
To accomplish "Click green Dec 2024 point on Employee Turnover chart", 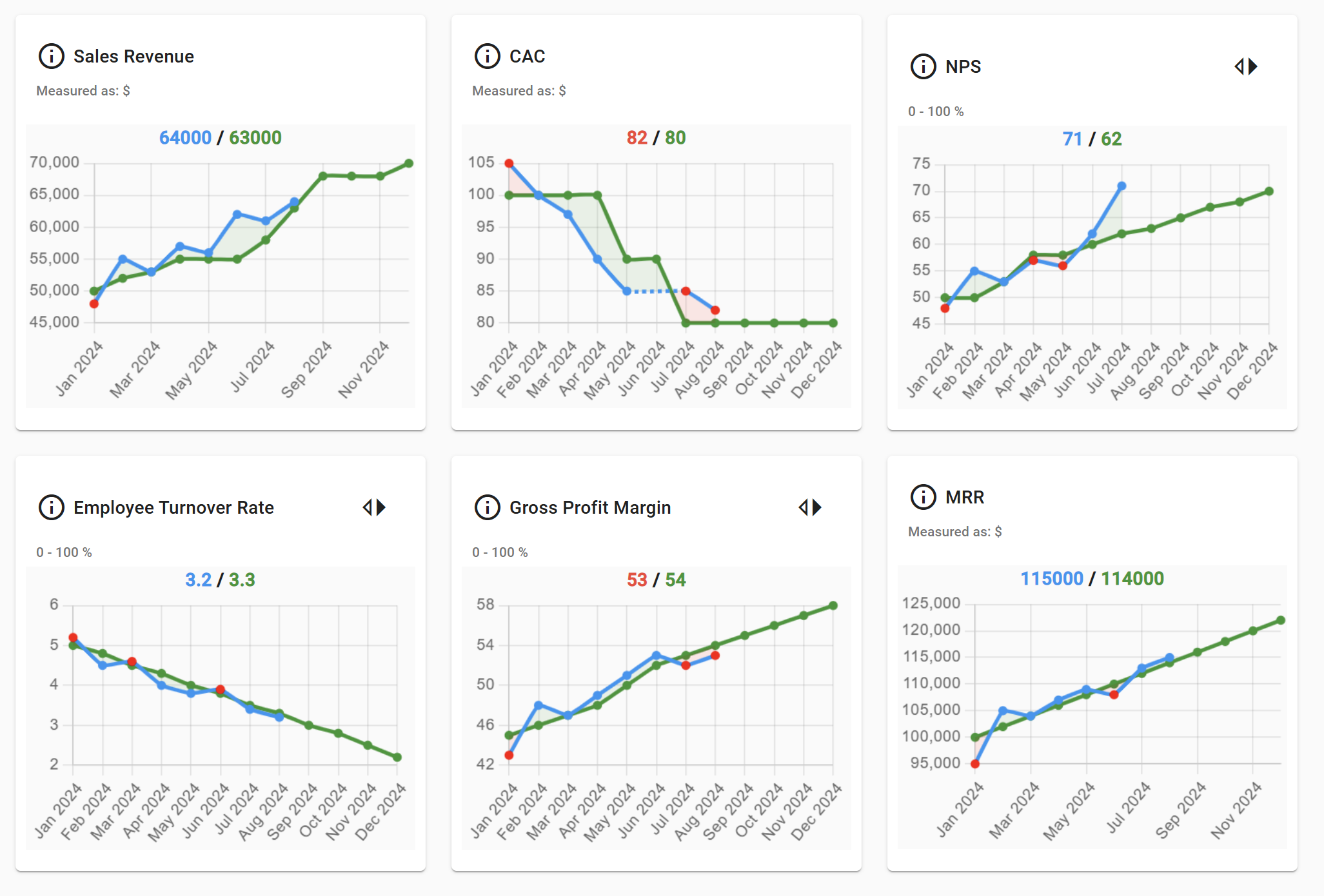I will click(397, 757).
